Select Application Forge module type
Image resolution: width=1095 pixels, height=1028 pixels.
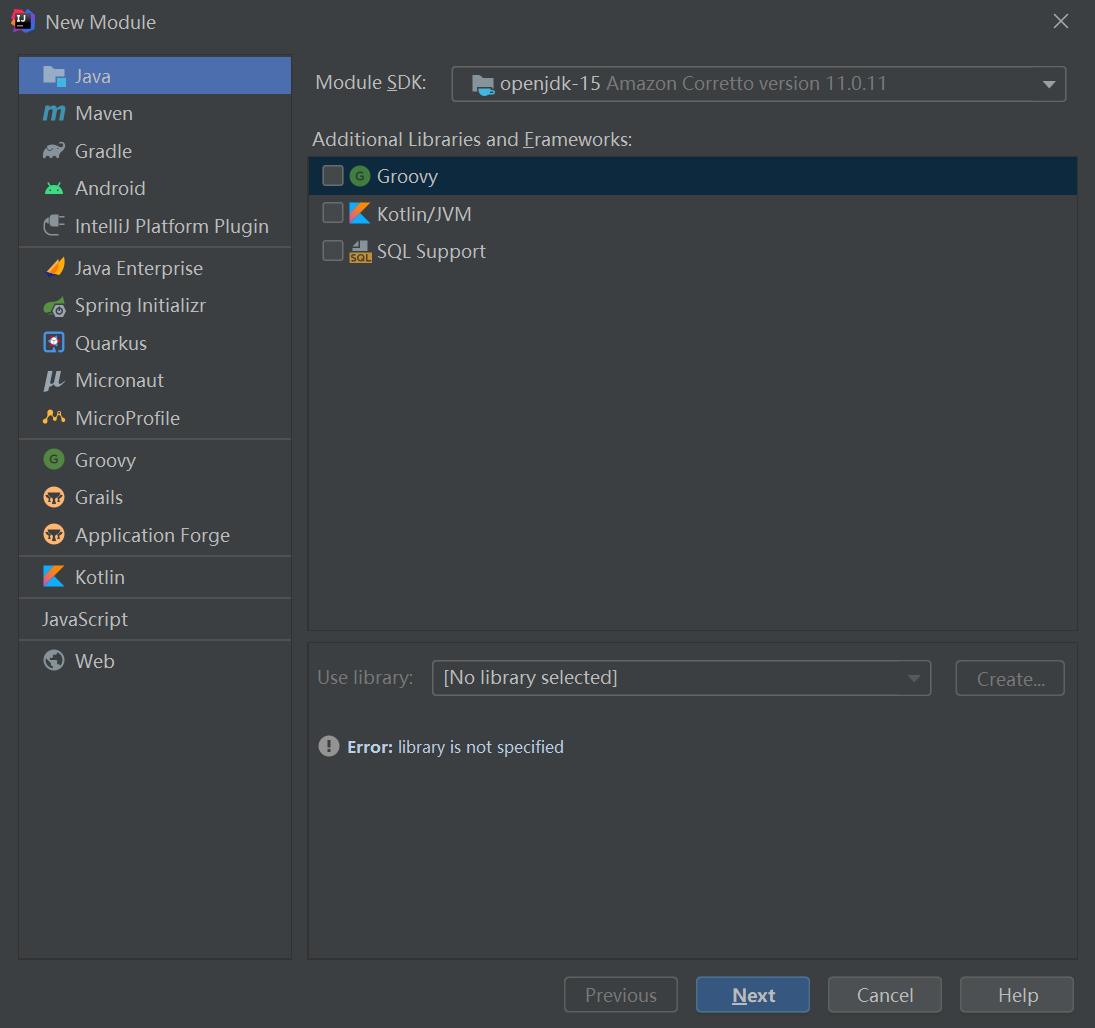click(155, 535)
